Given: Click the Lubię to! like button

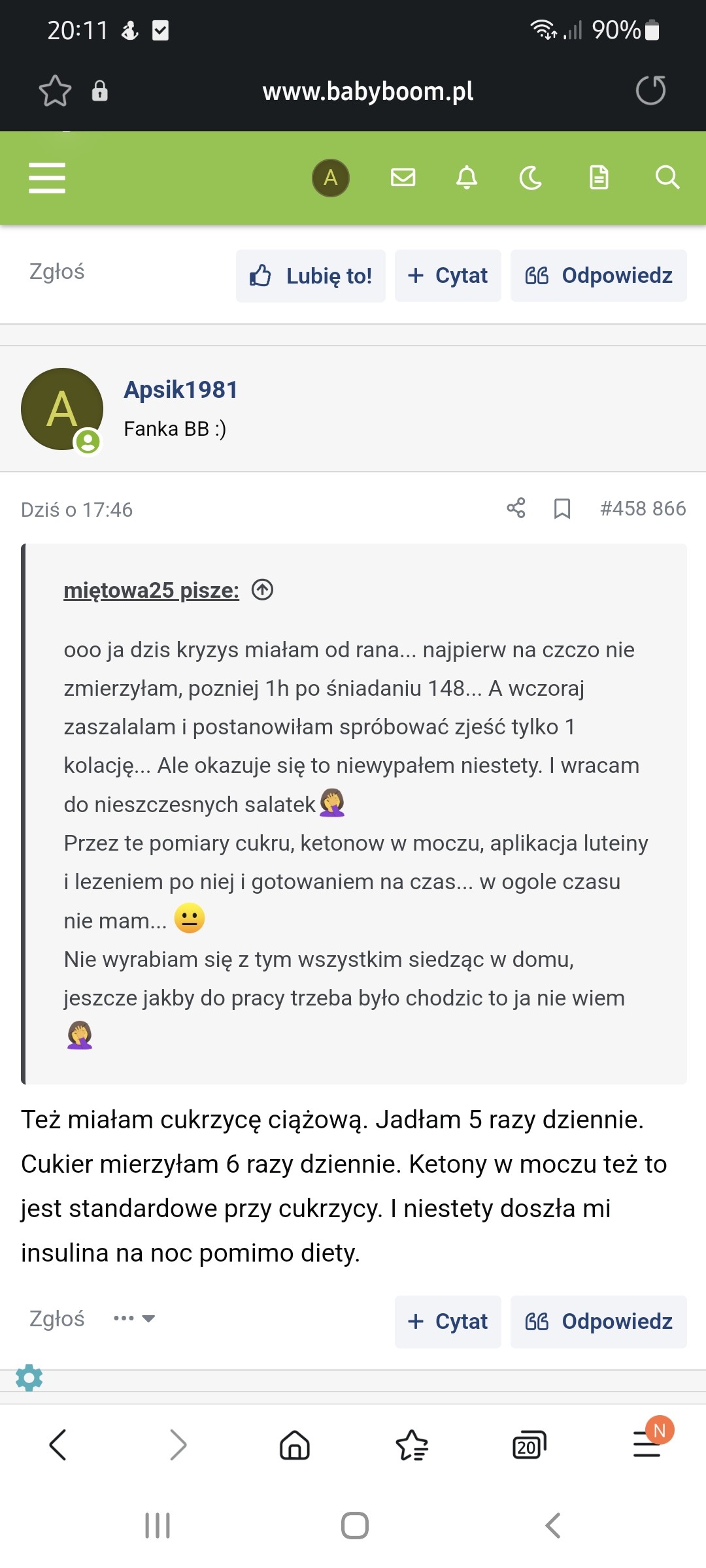Looking at the screenshot, I should click(311, 276).
